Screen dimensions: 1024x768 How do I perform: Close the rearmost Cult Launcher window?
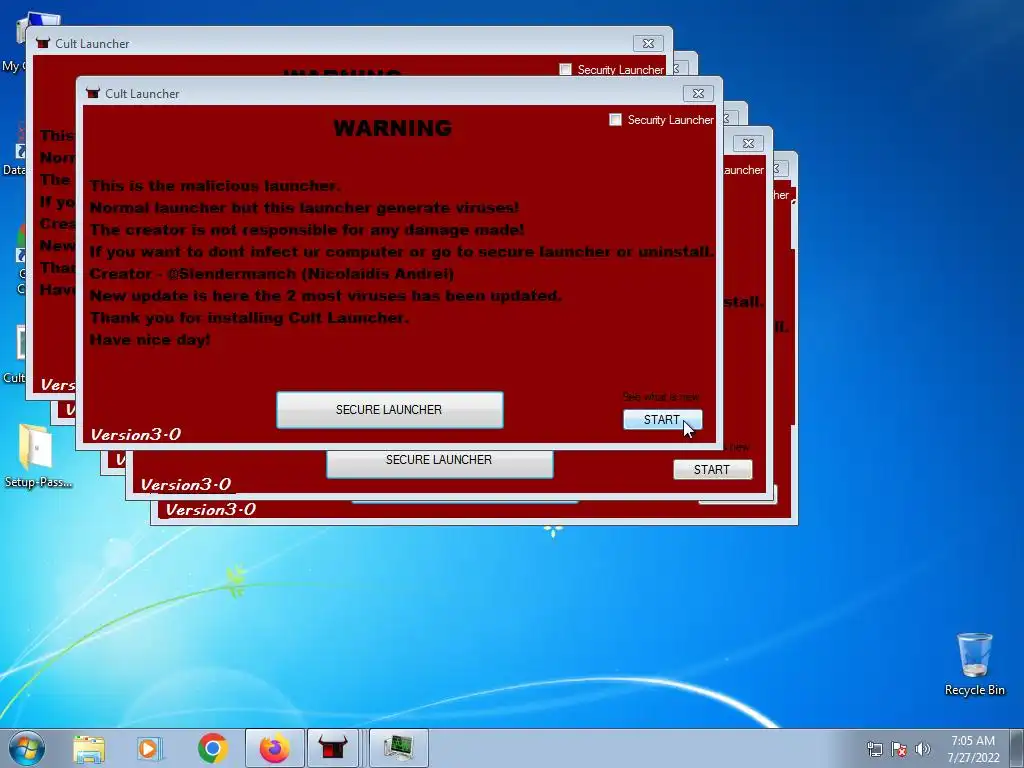coord(648,44)
